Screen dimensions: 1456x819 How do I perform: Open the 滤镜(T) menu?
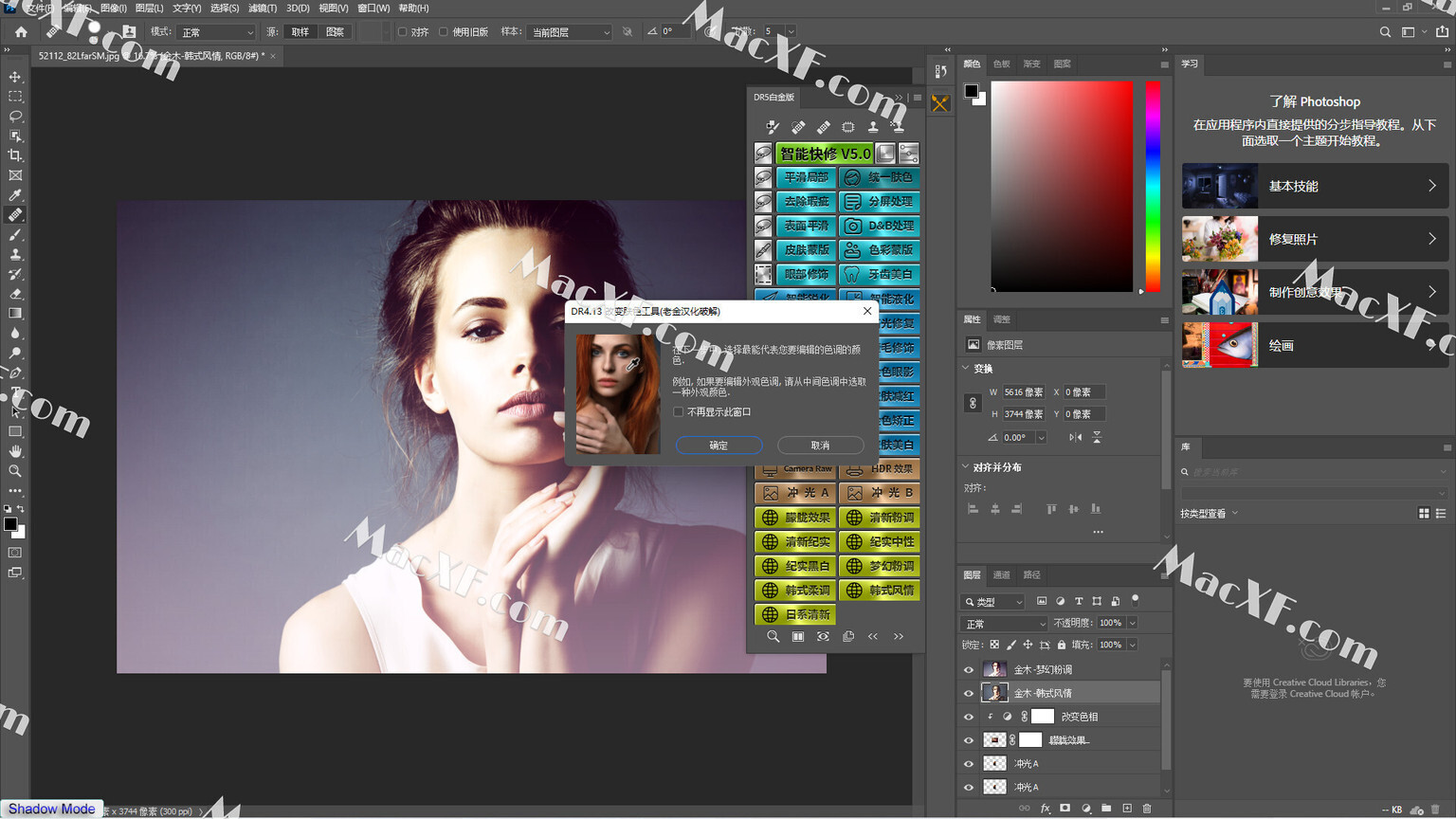(x=262, y=8)
